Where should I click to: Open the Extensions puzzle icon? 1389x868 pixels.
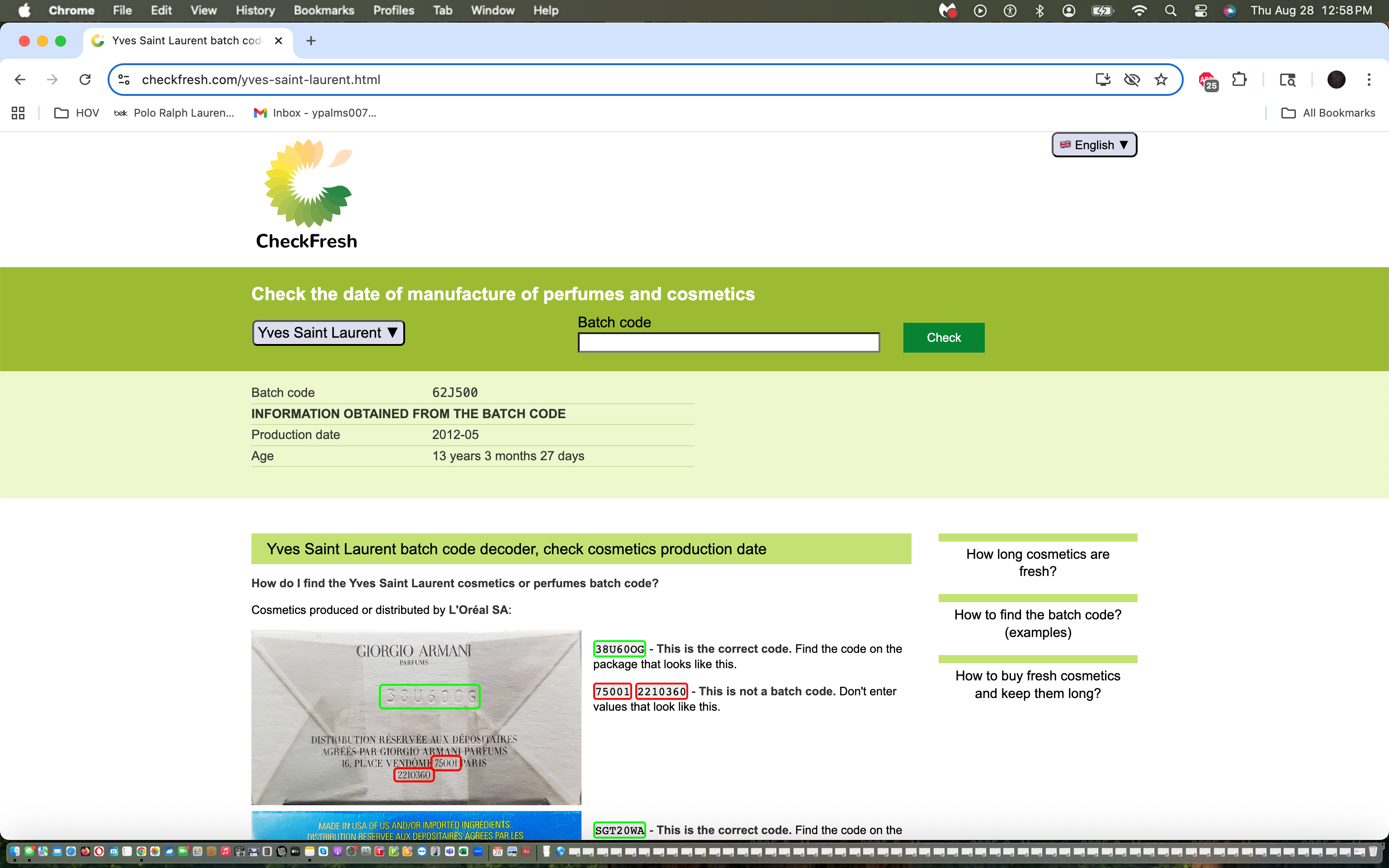click(x=1239, y=80)
